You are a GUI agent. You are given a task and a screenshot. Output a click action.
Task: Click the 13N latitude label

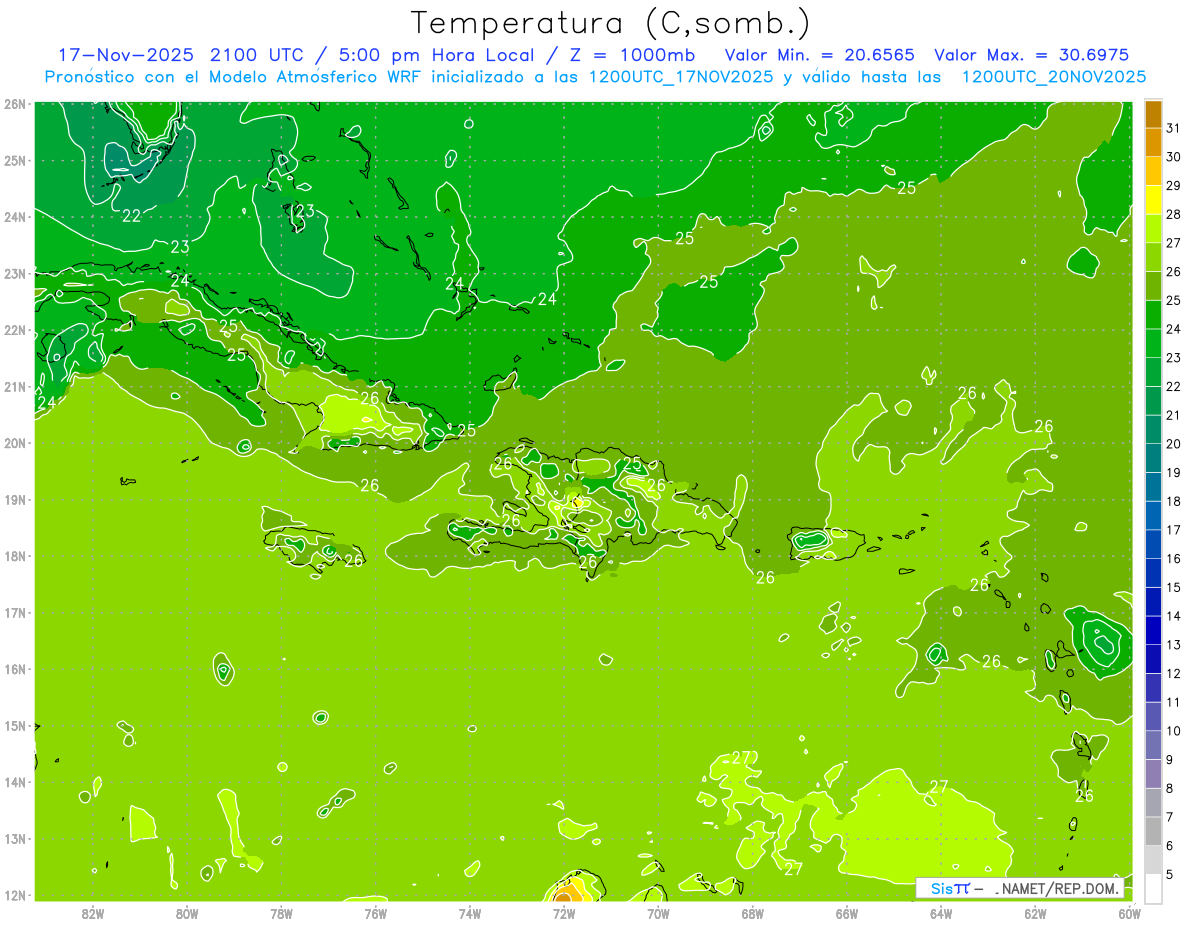pos(14,838)
